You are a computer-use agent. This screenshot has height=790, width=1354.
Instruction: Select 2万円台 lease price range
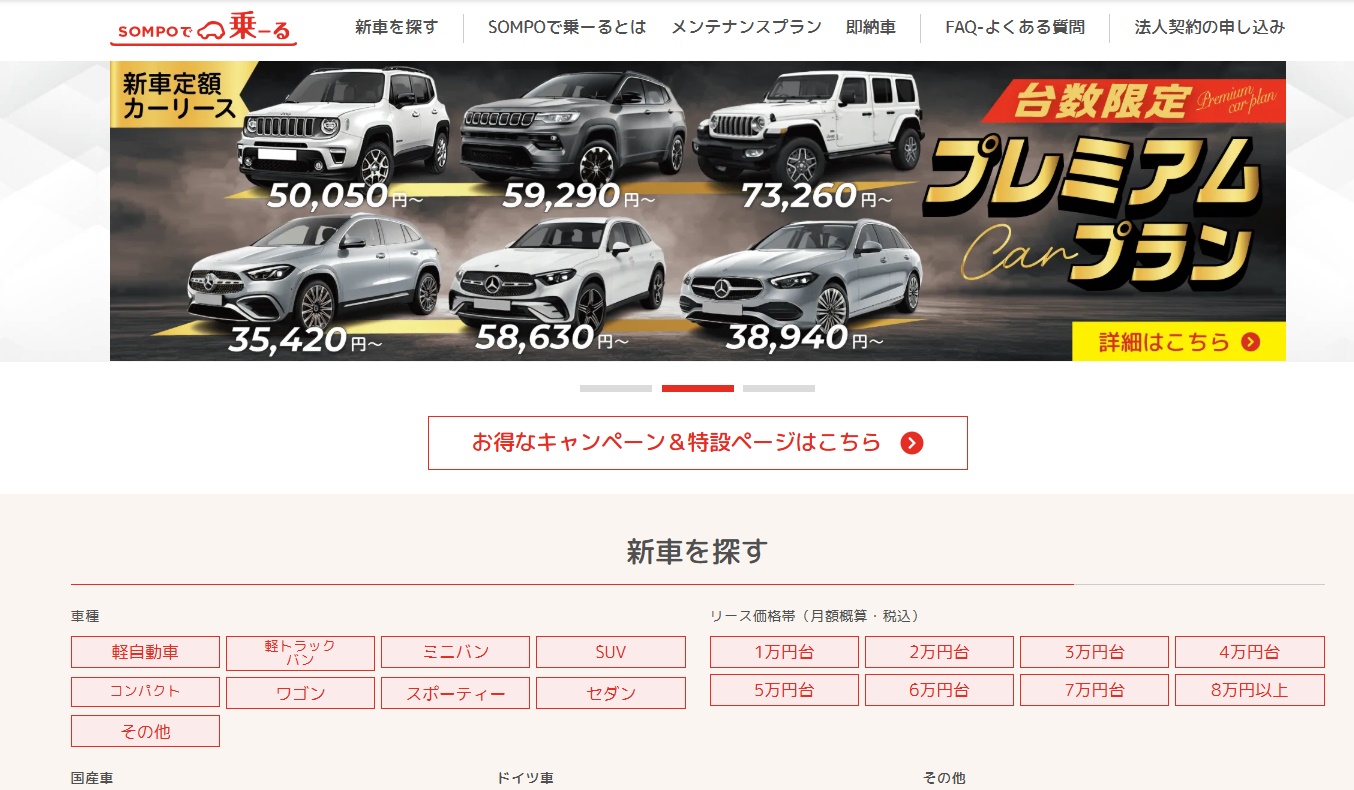(x=939, y=652)
